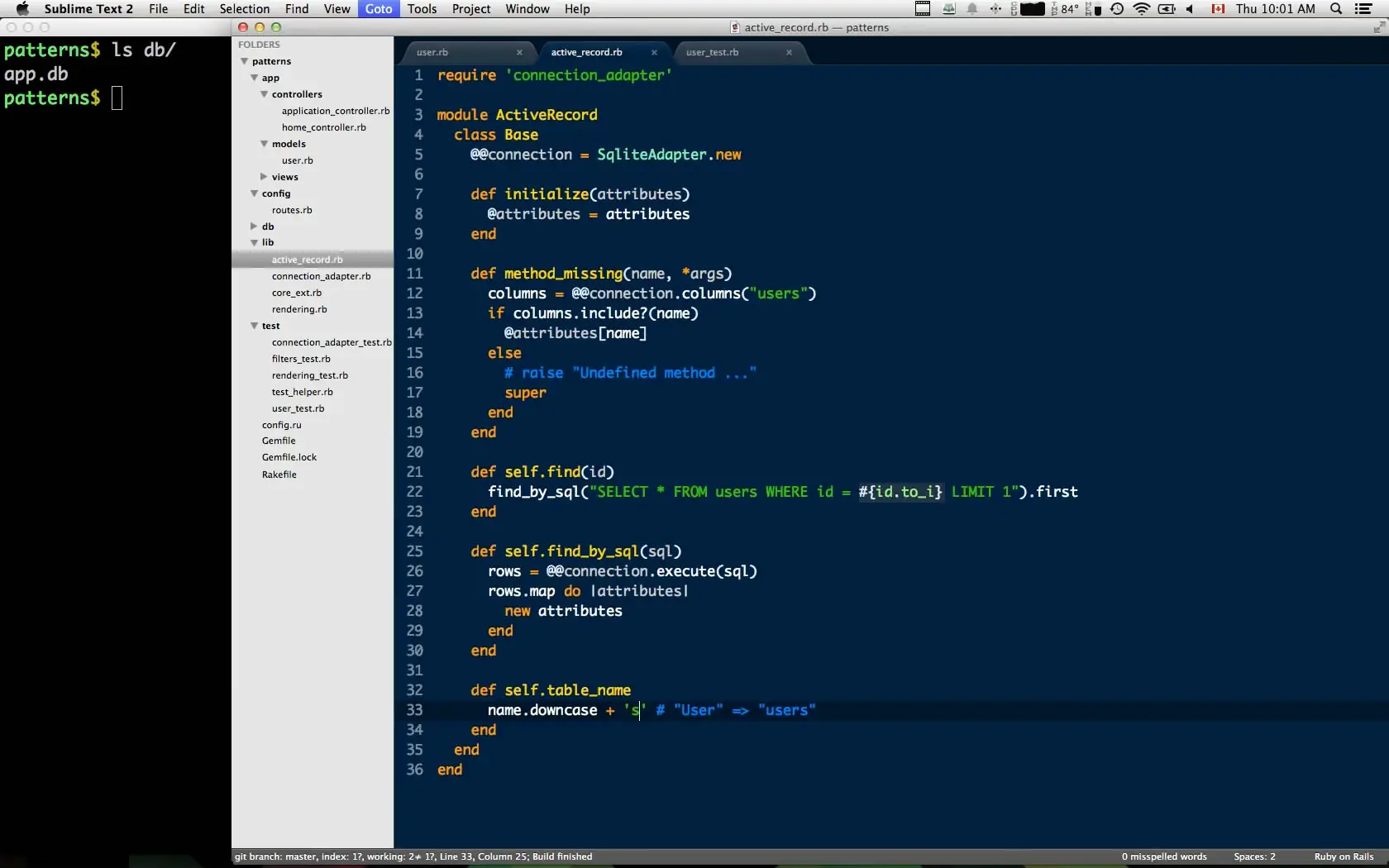Change syntax via Ruby on Rails
The width and height of the screenshot is (1389, 868).
(1344, 856)
